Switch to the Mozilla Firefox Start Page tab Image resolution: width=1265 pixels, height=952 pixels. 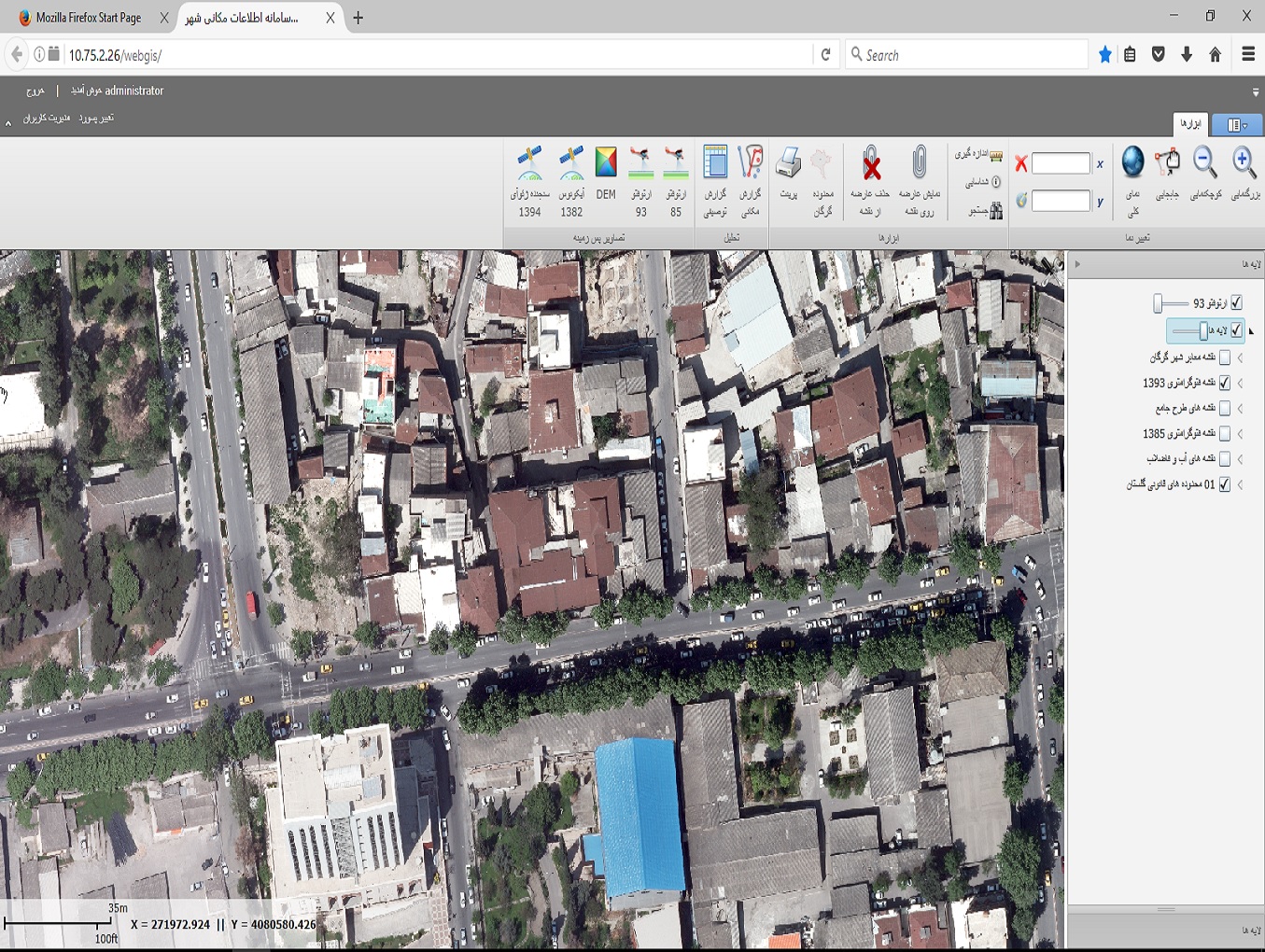click(88, 18)
